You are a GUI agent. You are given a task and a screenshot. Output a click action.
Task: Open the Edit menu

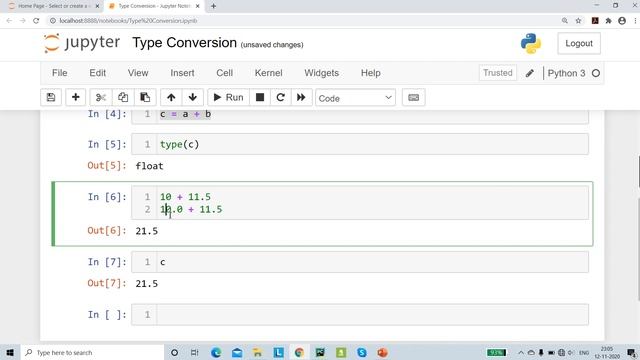click(98, 73)
